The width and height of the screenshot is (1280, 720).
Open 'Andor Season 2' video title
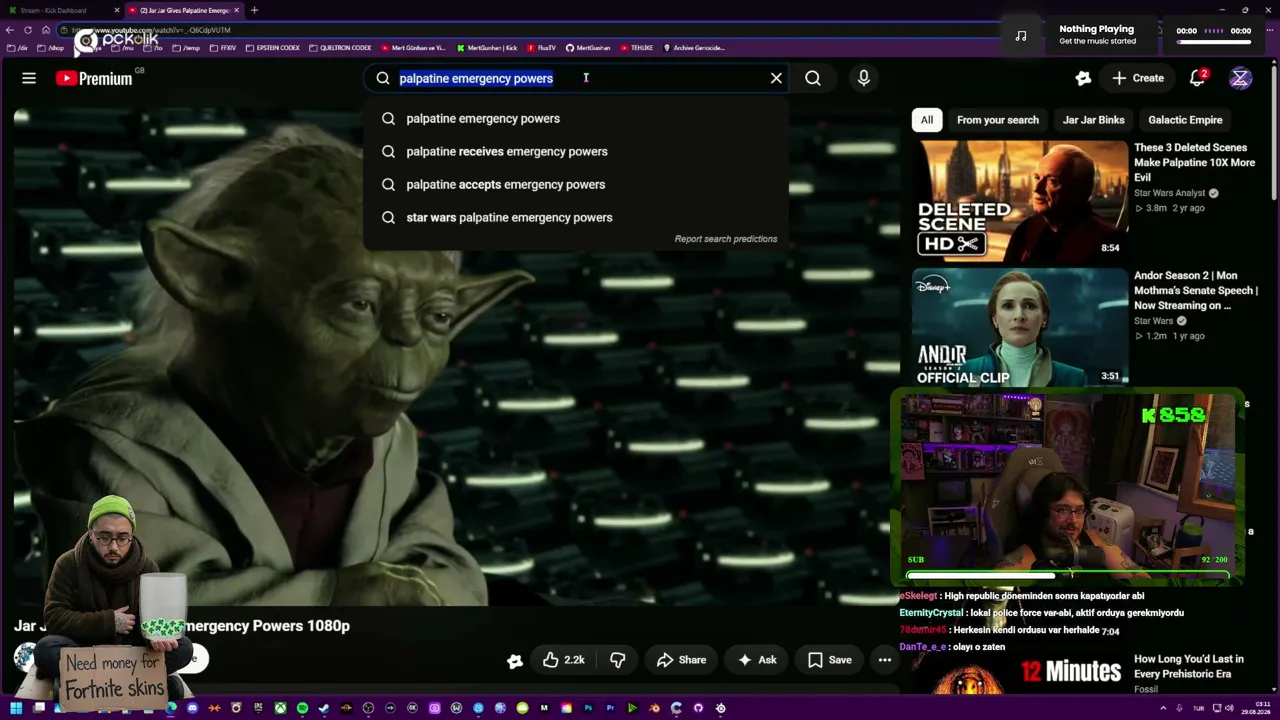1196,290
